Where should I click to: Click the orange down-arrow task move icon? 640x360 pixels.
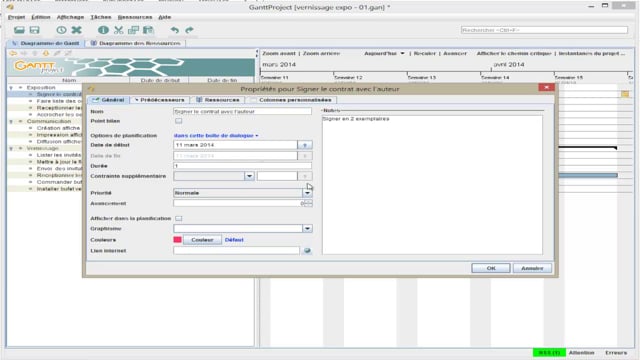tap(46, 53)
